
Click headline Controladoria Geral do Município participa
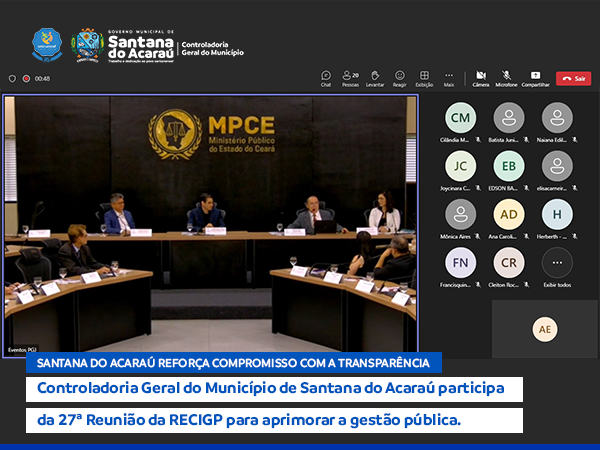[274, 389]
